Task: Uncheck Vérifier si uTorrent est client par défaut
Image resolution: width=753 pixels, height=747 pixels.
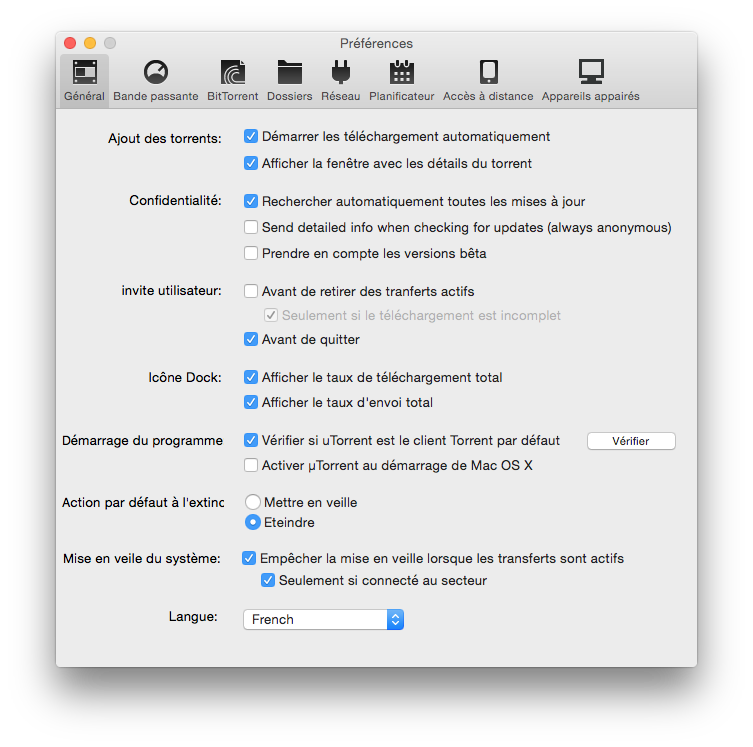Action: point(251,440)
